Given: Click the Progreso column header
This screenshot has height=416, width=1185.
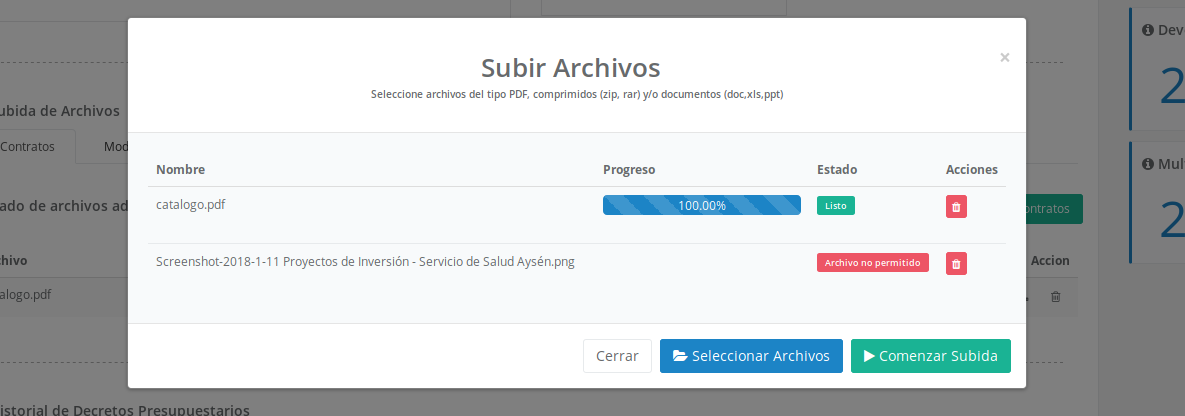Looking at the screenshot, I should click(629, 170).
